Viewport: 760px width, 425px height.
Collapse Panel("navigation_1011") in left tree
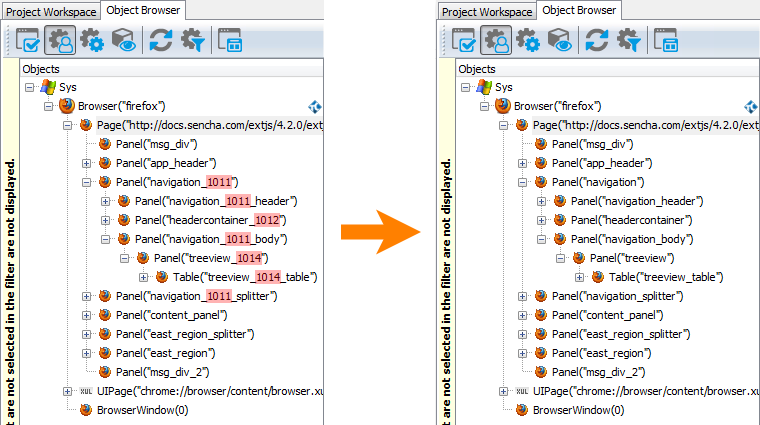[86, 182]
